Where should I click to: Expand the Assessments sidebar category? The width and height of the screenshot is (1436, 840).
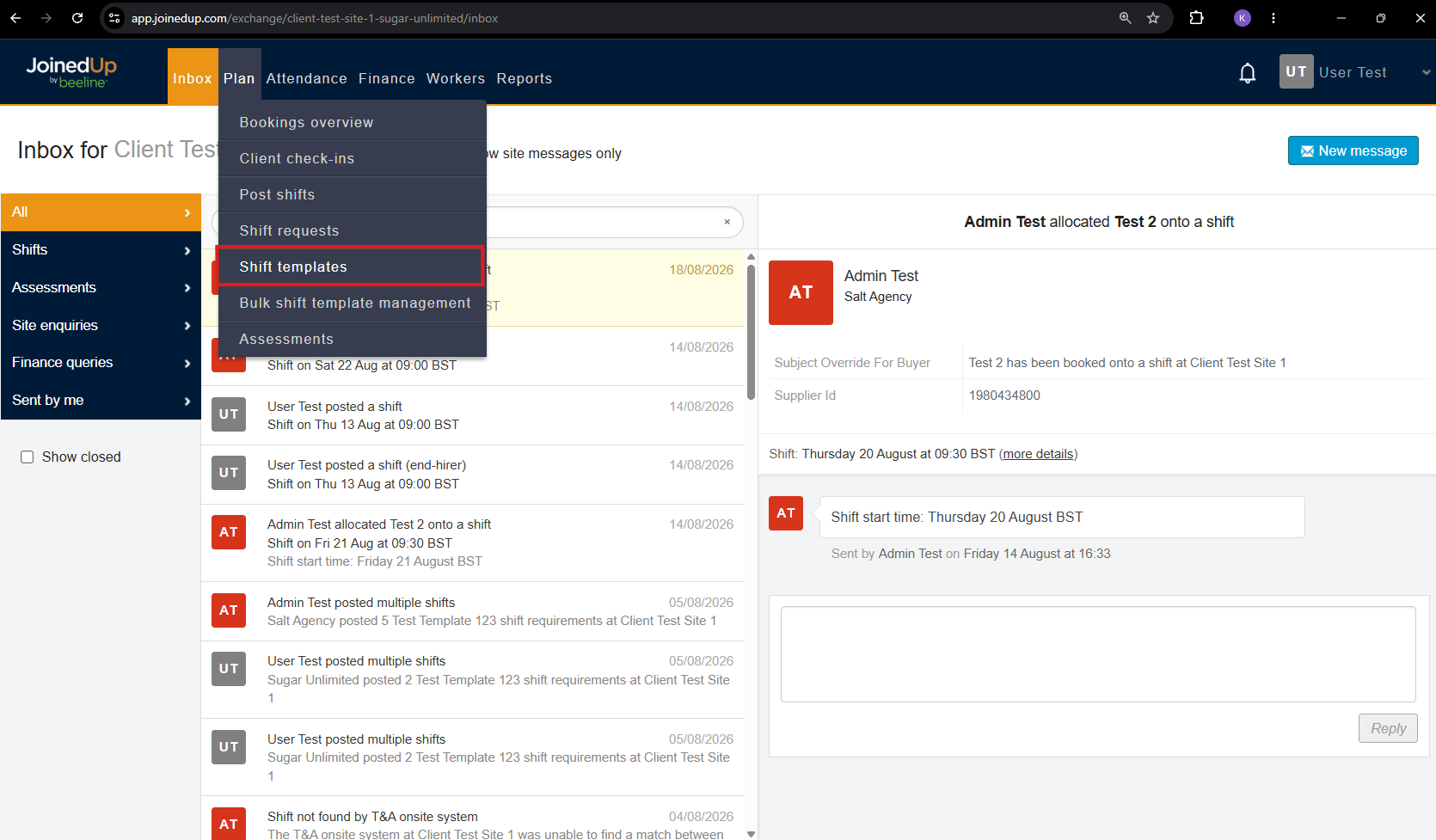(101, 288)
